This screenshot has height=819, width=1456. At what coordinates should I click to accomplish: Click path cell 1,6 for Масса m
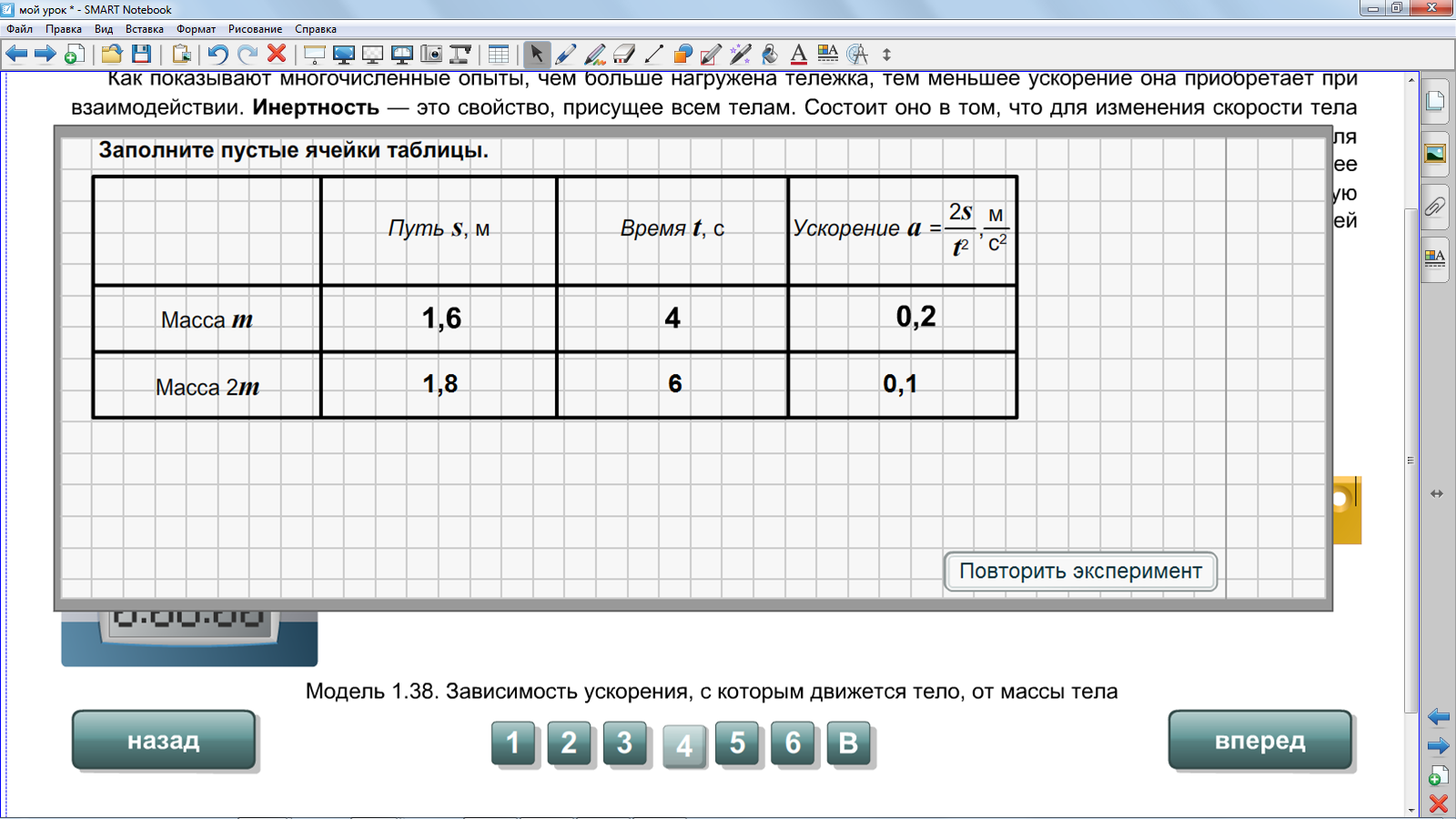(440, 318)
